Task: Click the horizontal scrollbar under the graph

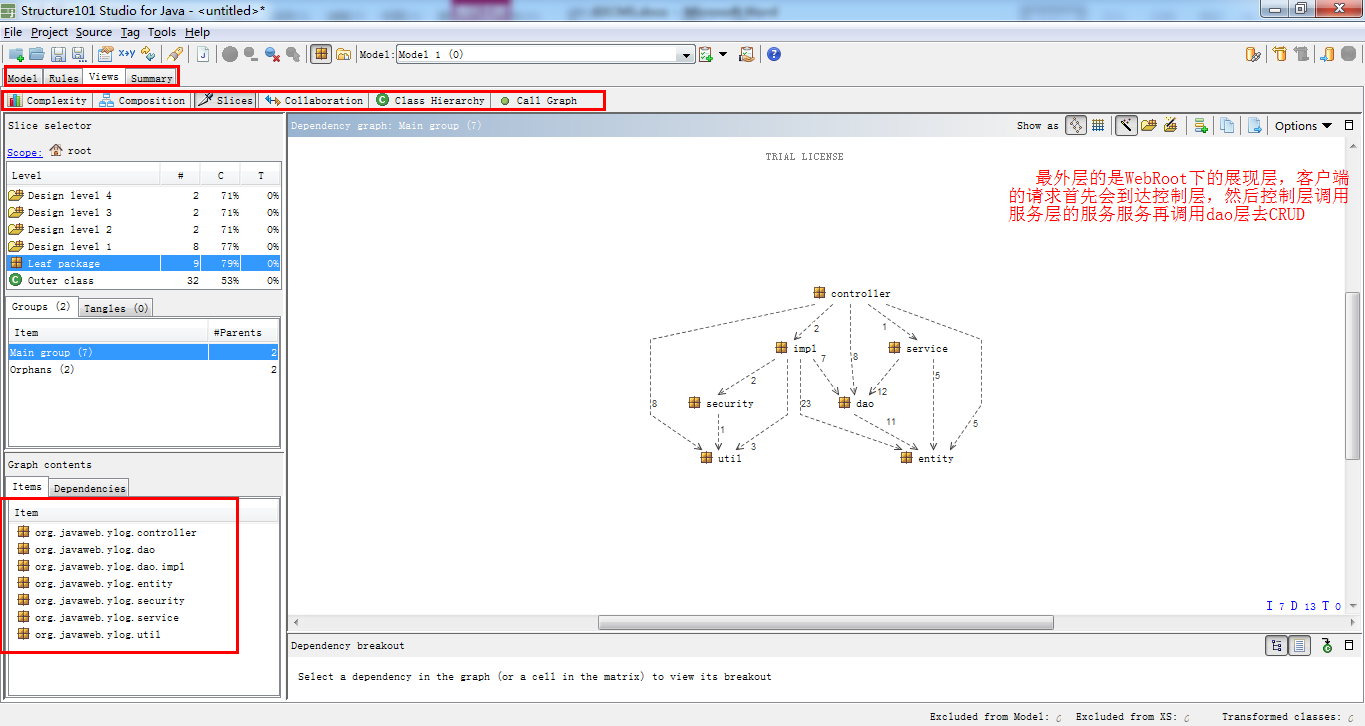Action: pyautogui.click(x=825, y=622)
